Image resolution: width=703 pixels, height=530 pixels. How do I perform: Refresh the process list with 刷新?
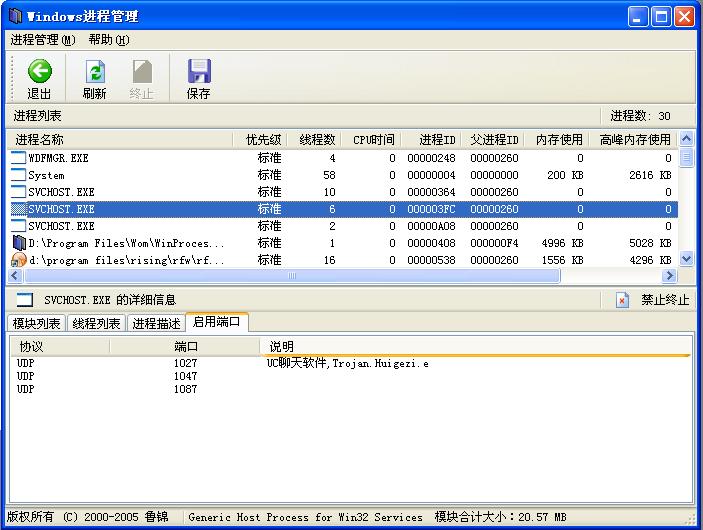point(95,79)
